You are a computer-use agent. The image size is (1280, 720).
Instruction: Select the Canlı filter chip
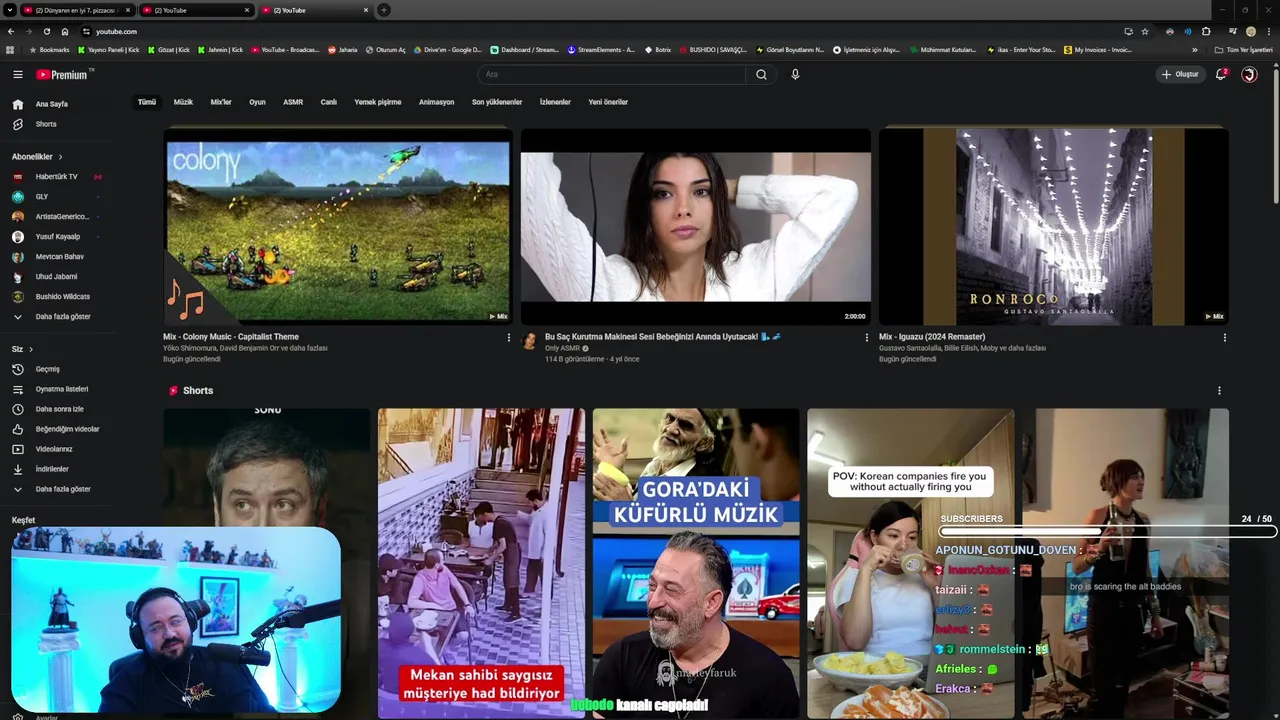click(328, 102)
